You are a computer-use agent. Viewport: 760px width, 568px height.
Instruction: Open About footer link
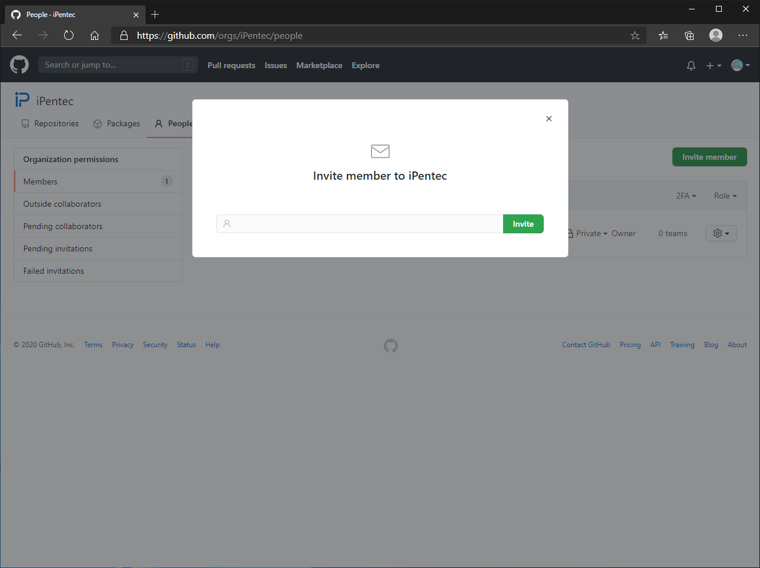click(x=737, y=345)
